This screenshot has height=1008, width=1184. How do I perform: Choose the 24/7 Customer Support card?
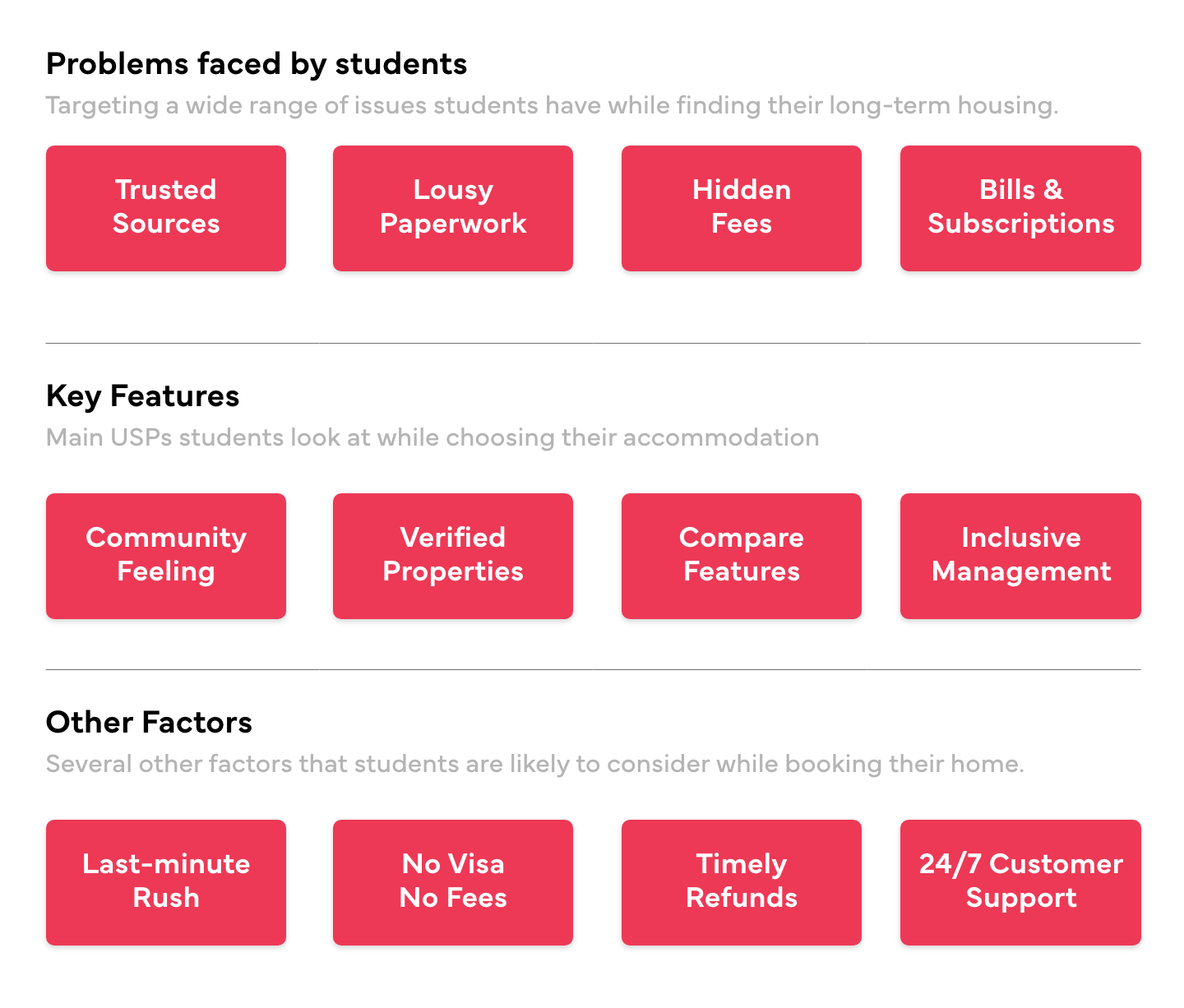[1020, 882]
